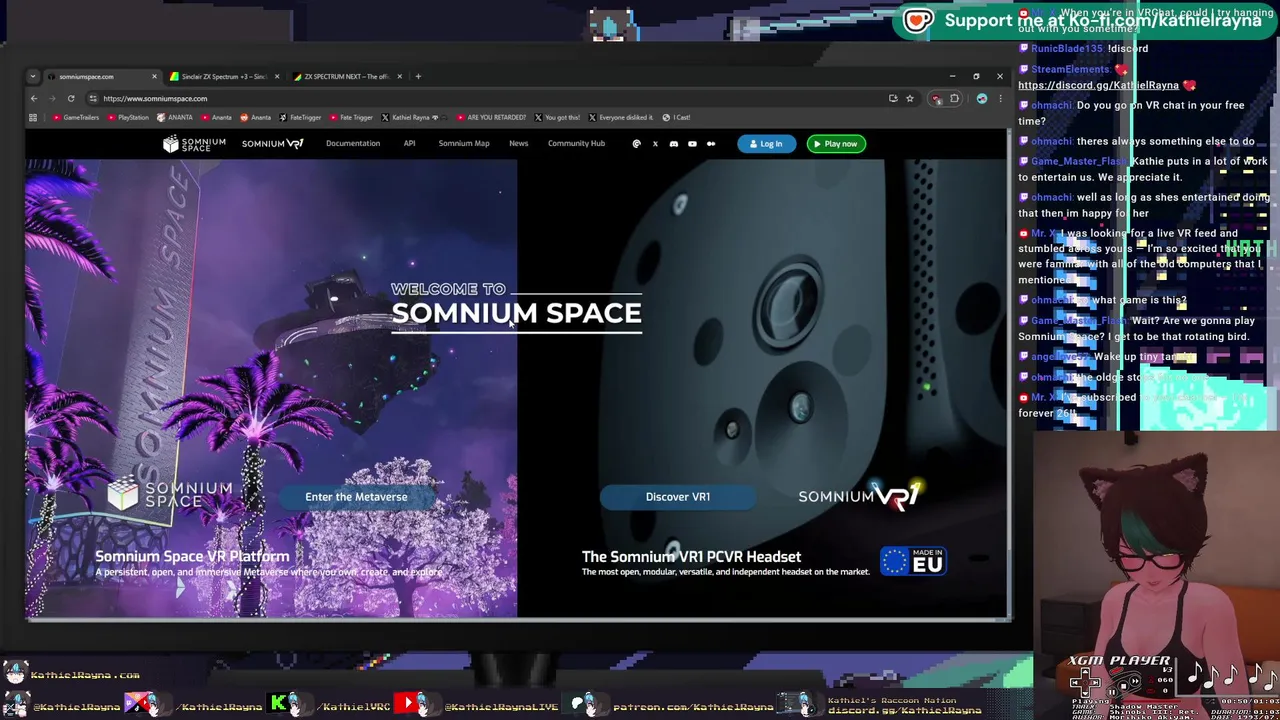Open the Extensions puzzle icon
Screen dimensions: 1280x720
pos(954,98)
